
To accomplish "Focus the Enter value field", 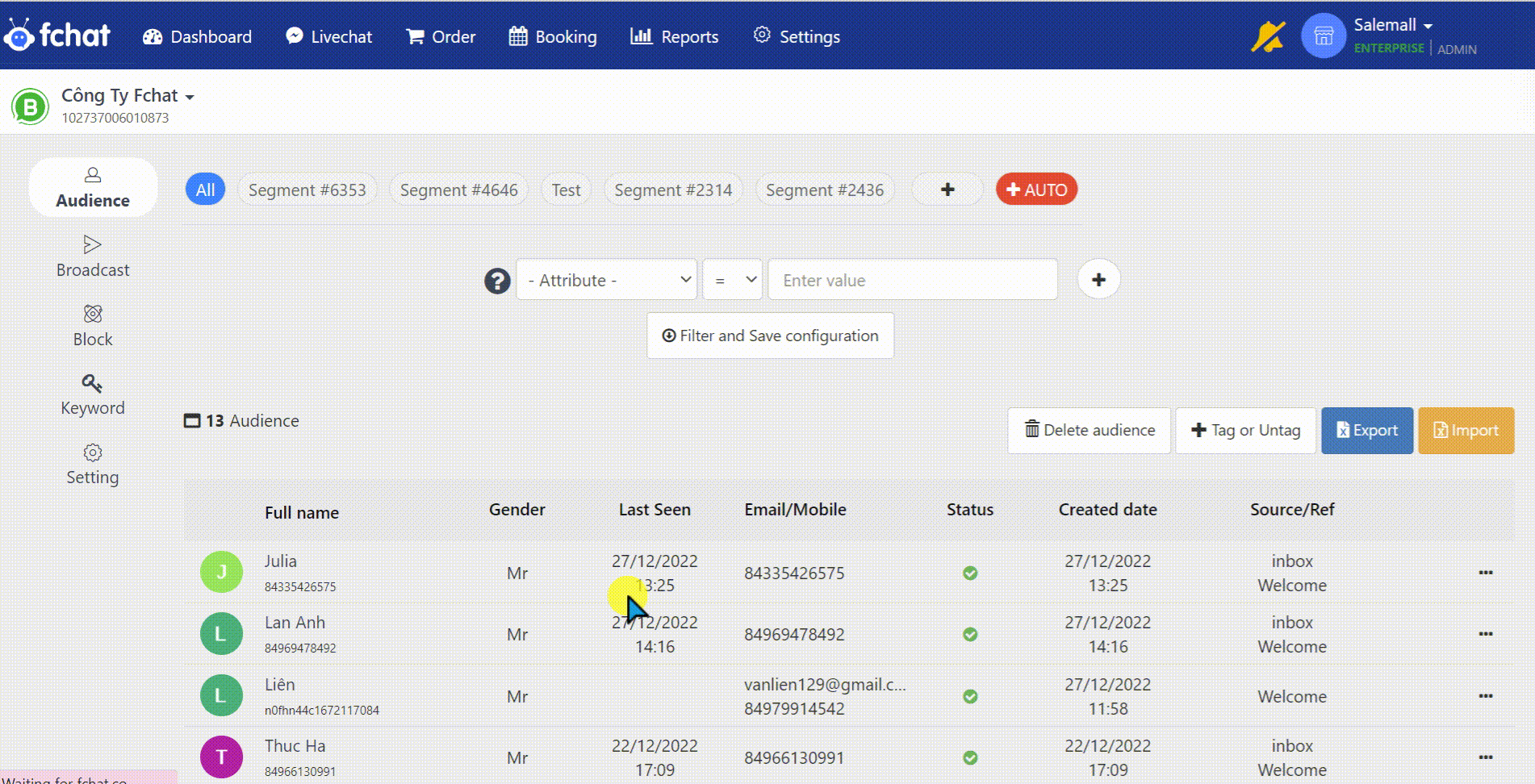I will click(913, 280).
